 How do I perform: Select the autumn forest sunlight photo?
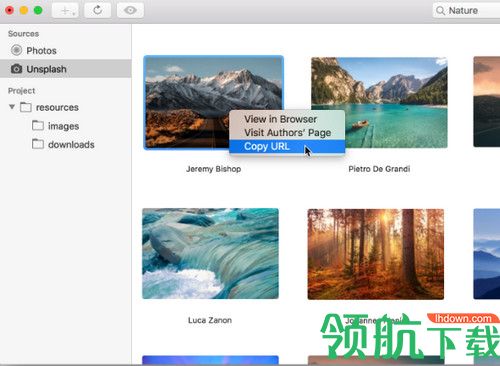(376, 254)
